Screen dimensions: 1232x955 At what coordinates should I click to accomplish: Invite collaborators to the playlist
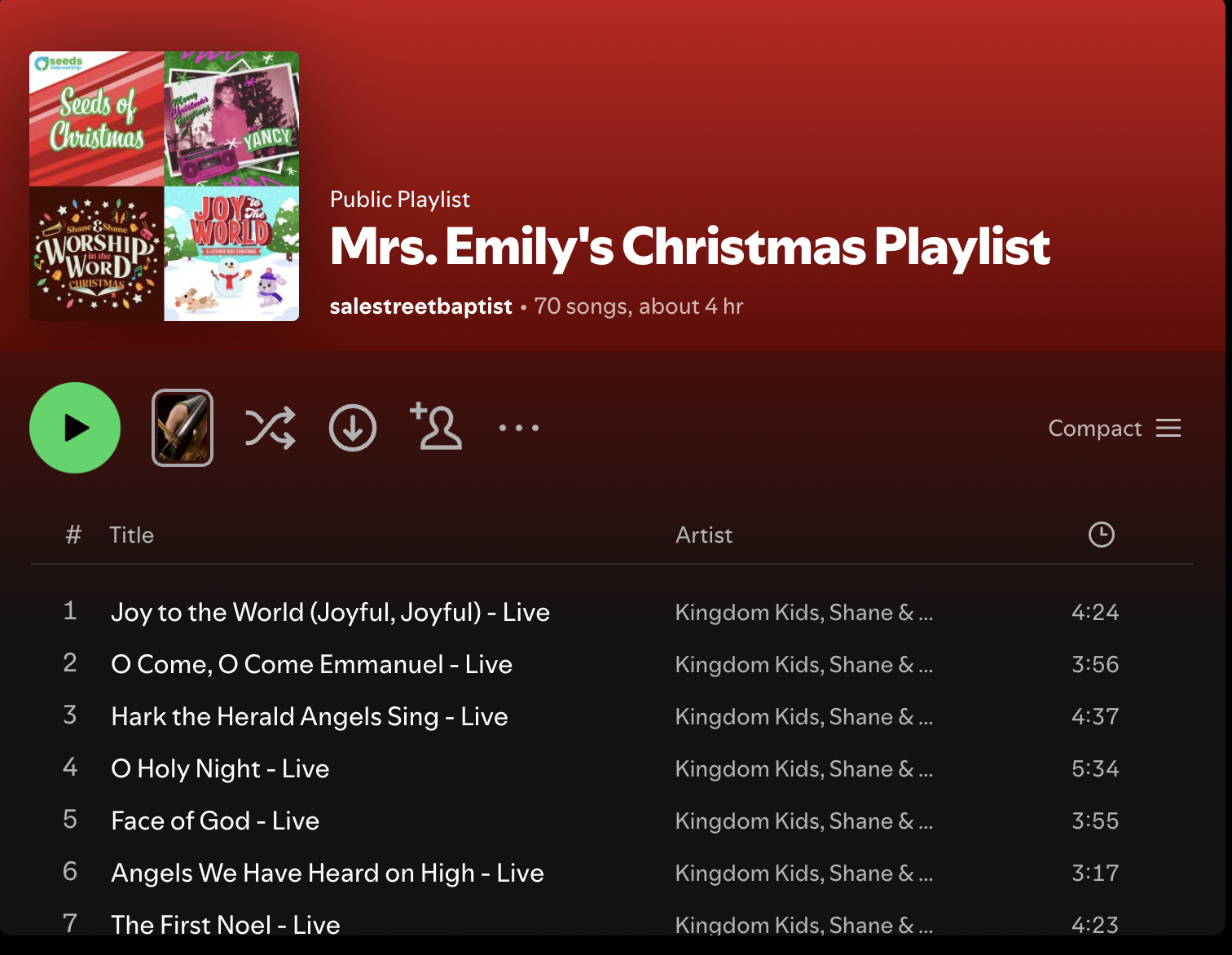(x=436, y=426)
